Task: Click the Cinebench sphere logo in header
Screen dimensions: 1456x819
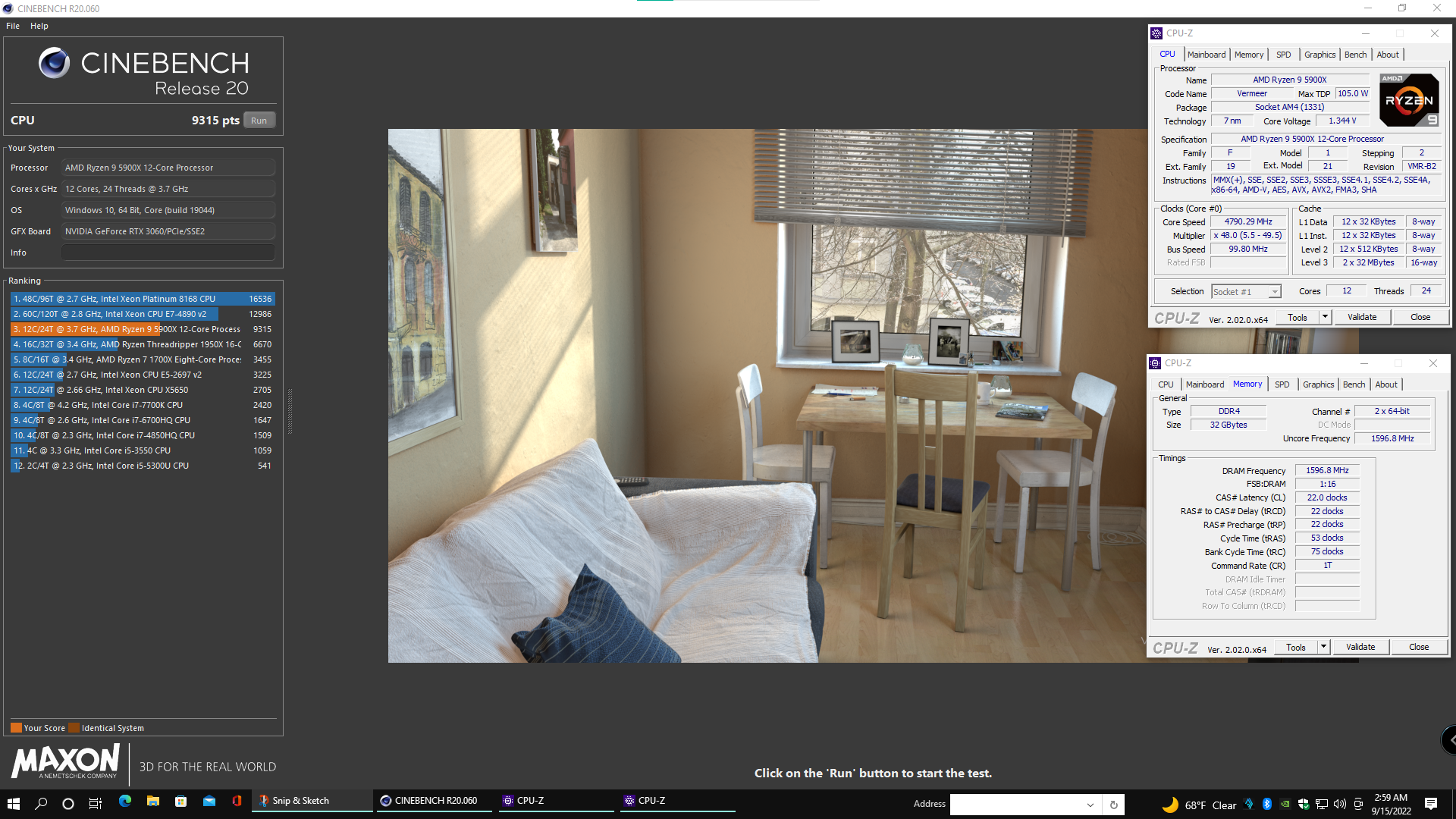Action: click(54, 63)
